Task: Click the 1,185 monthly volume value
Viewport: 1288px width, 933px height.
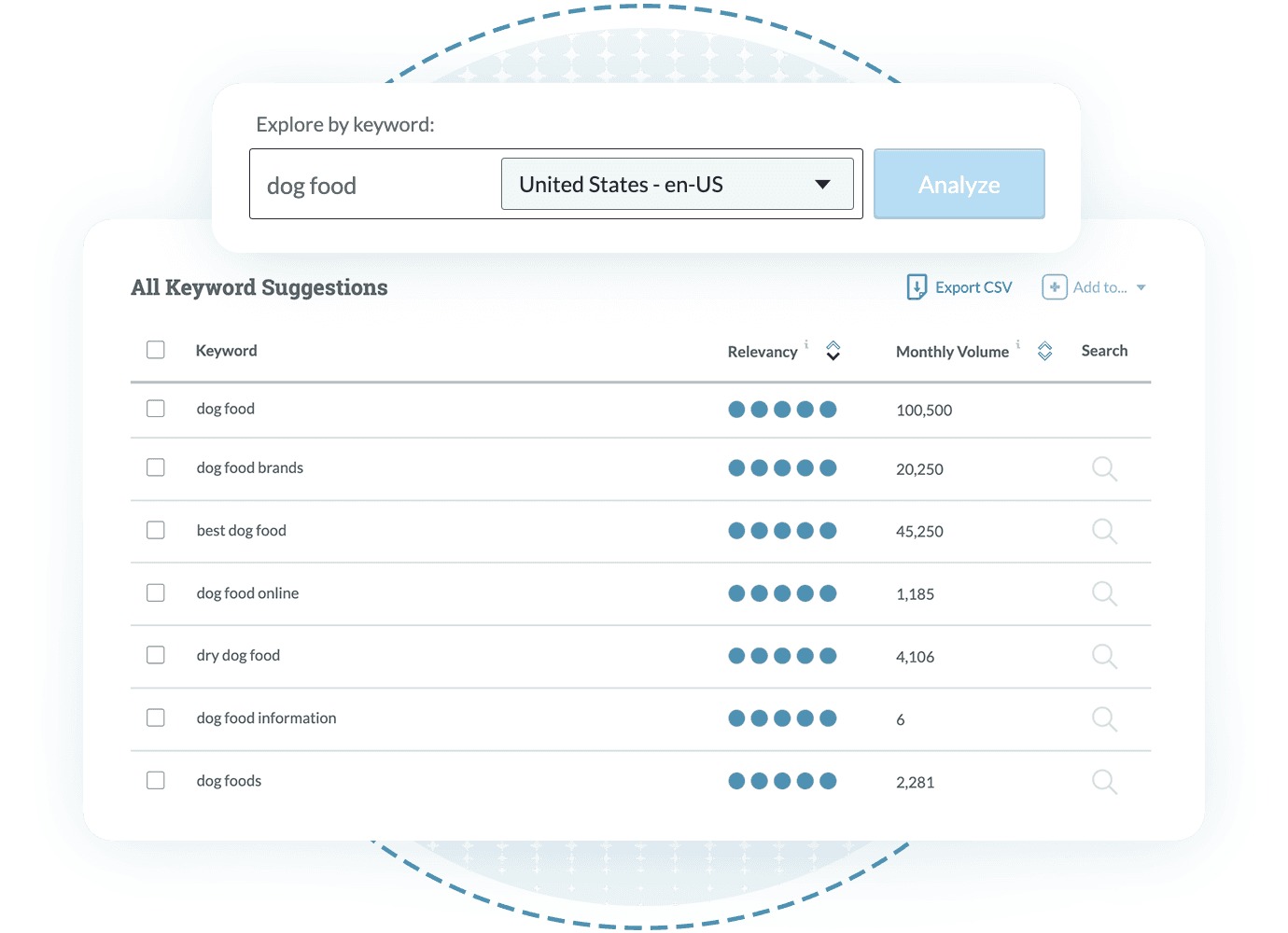Action: pos(915,594)
